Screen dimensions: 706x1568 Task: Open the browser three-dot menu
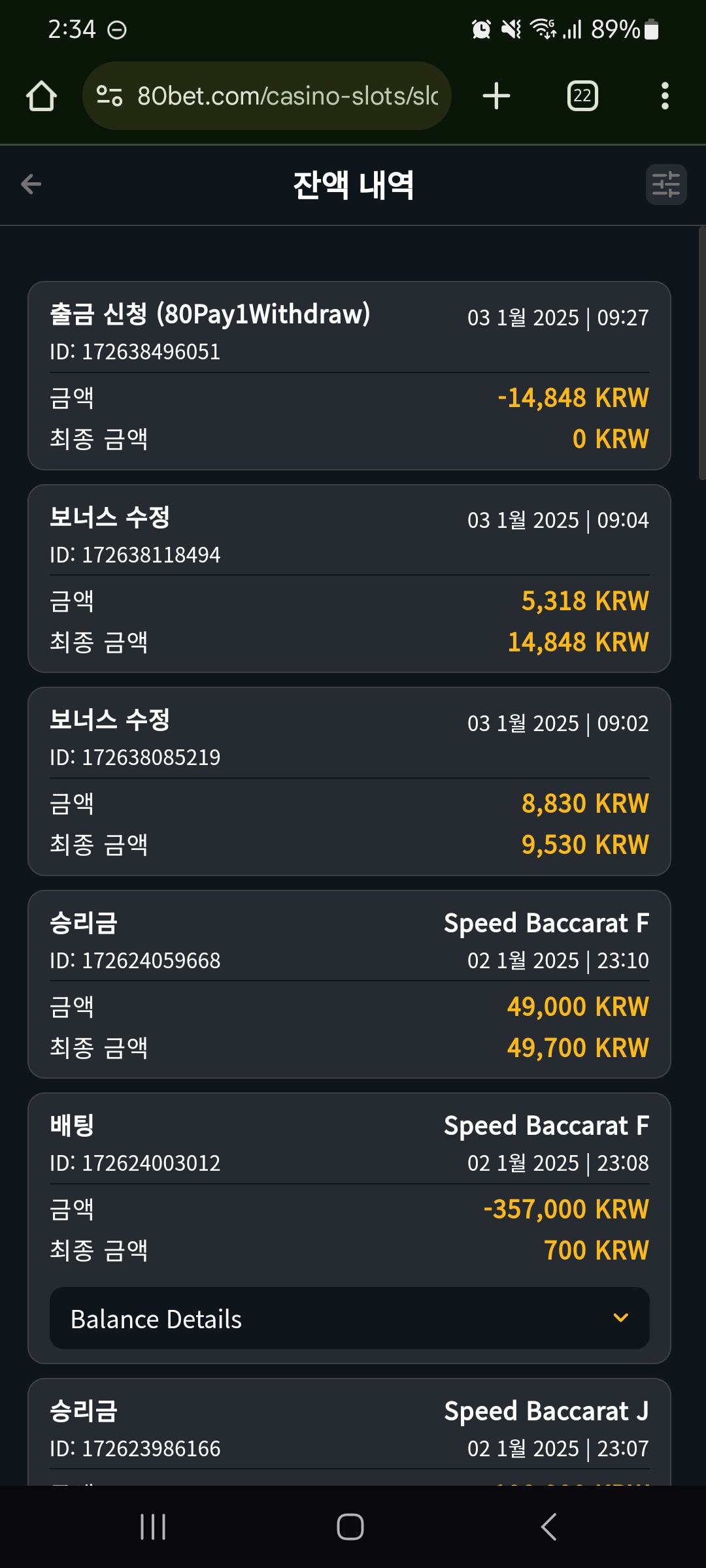pos(665,96)
